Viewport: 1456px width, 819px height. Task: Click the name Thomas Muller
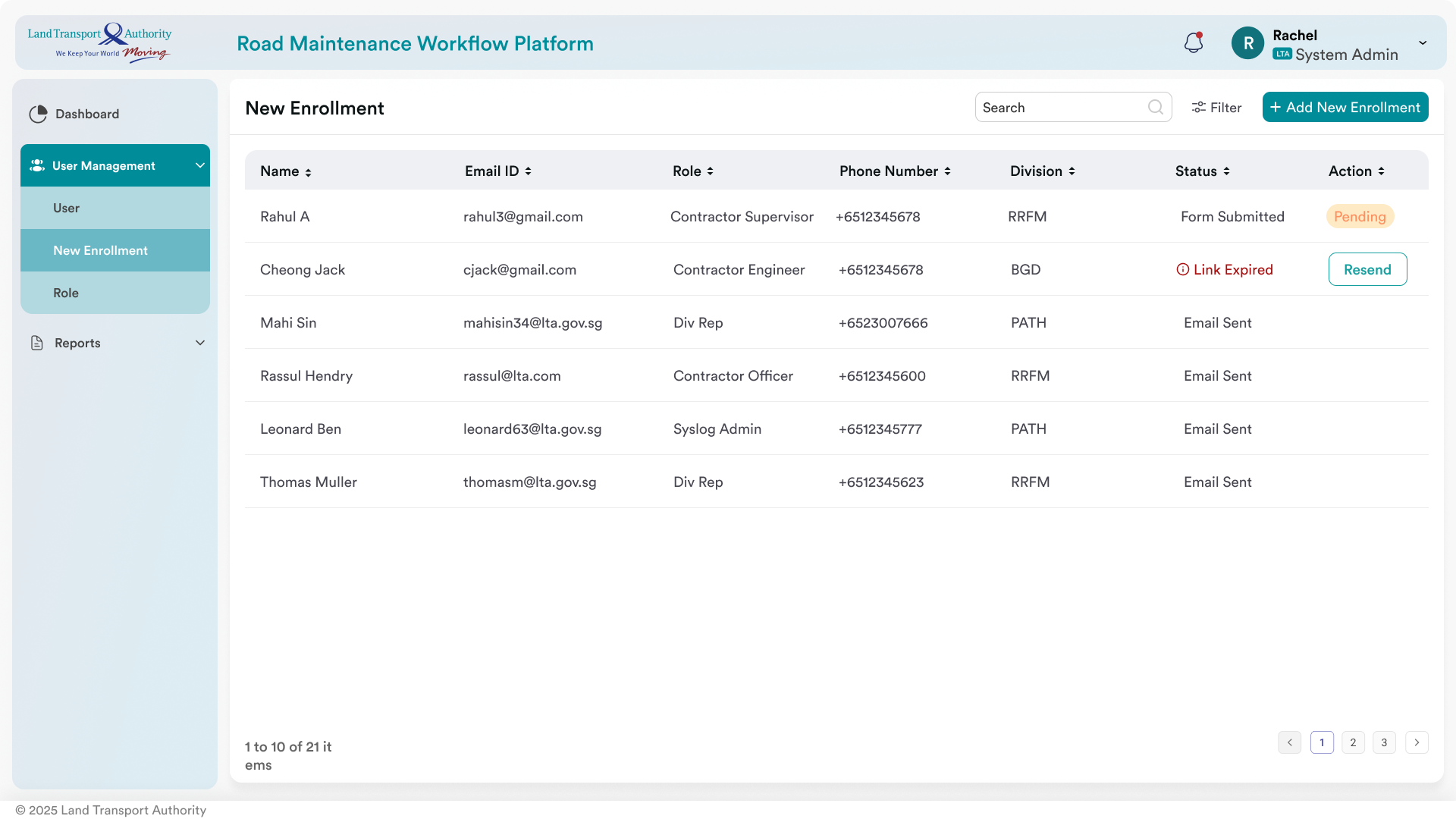coord(309,482)
